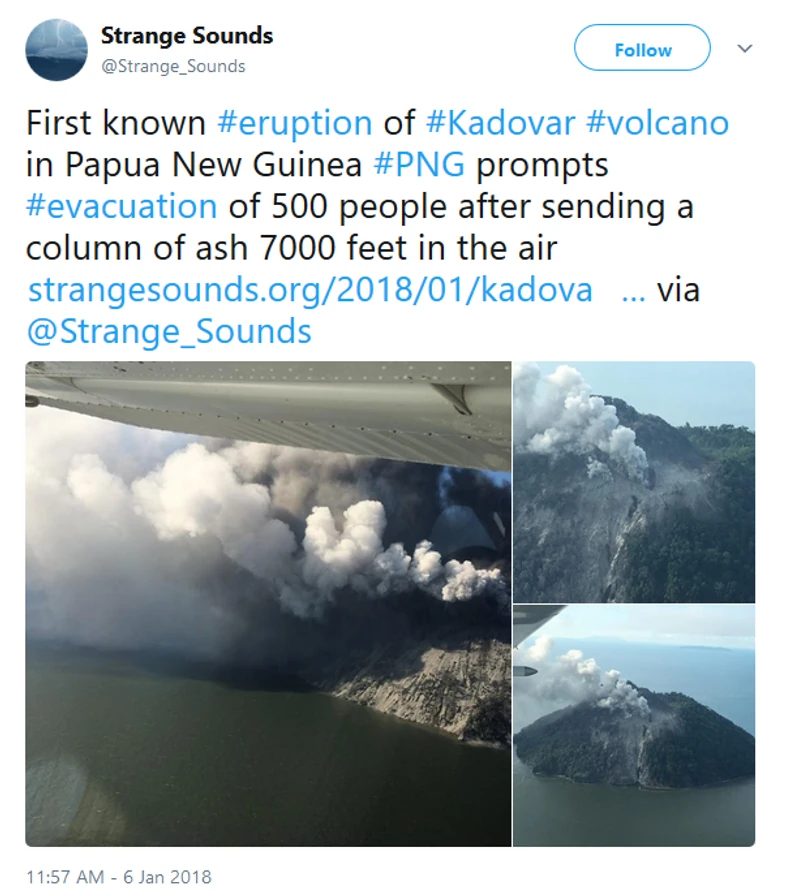This screenshot has height=892, width=790.
Task: View top-right close-up volcano slope photo
Action: click(634, 482)
